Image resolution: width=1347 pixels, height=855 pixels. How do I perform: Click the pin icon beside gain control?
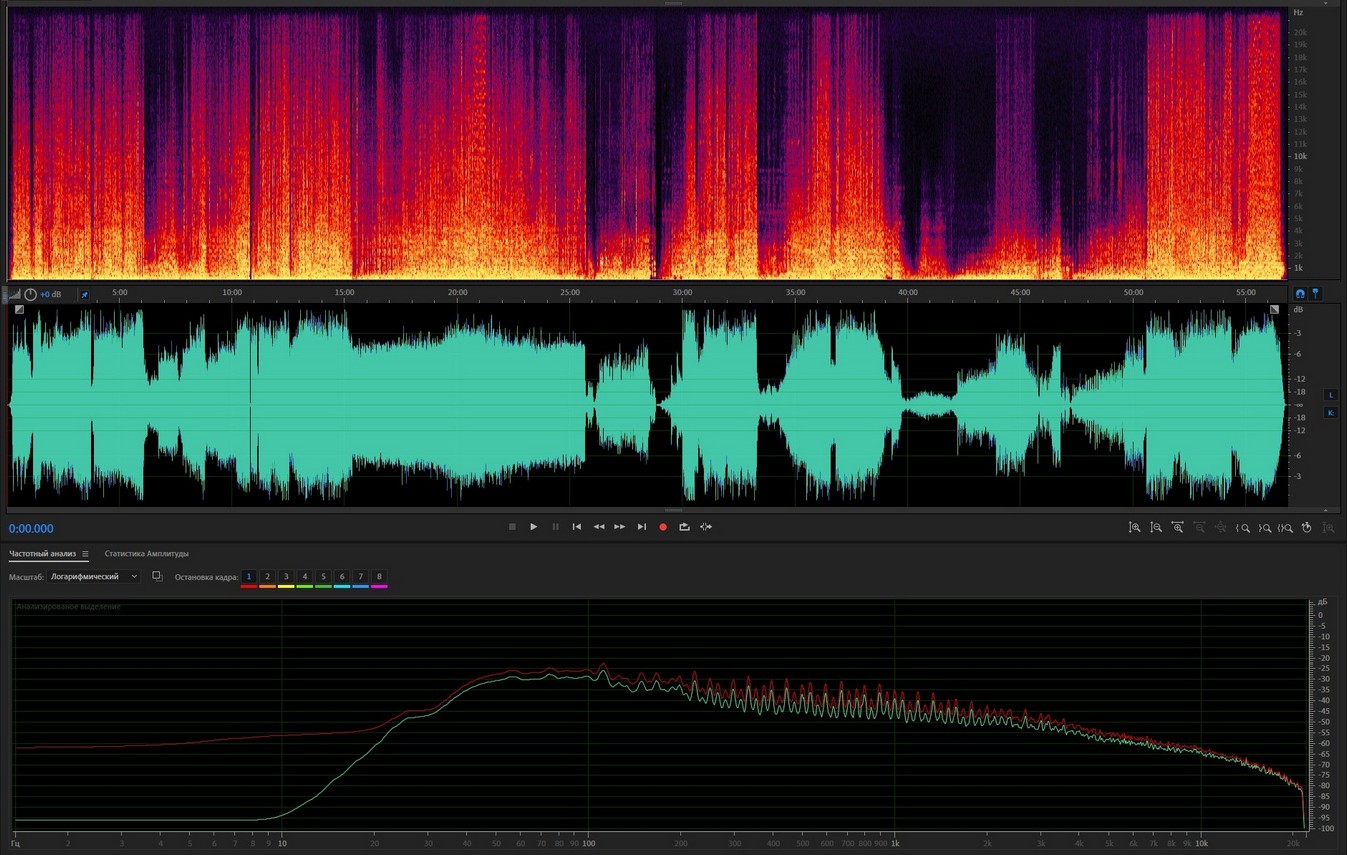[84, 294]
